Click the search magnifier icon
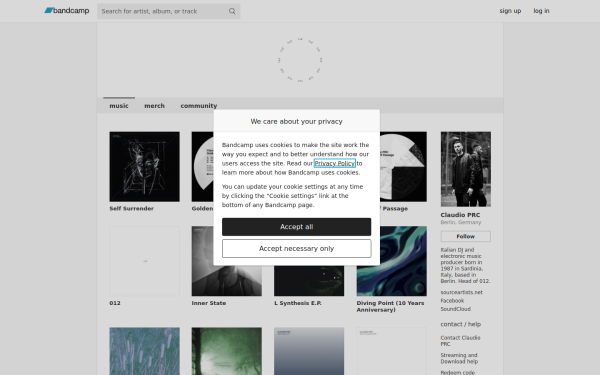The image size is (600, 375). [232, 11]
